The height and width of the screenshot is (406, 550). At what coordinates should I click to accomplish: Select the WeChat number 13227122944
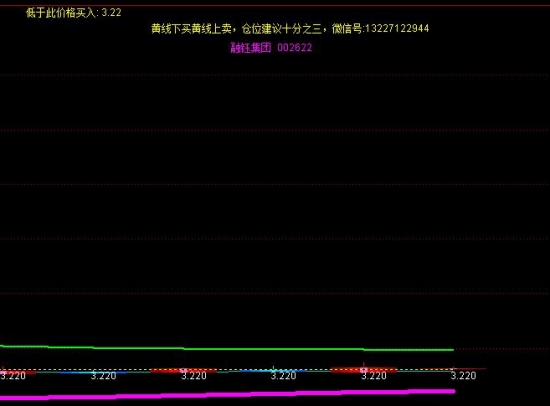coord(397,28)
